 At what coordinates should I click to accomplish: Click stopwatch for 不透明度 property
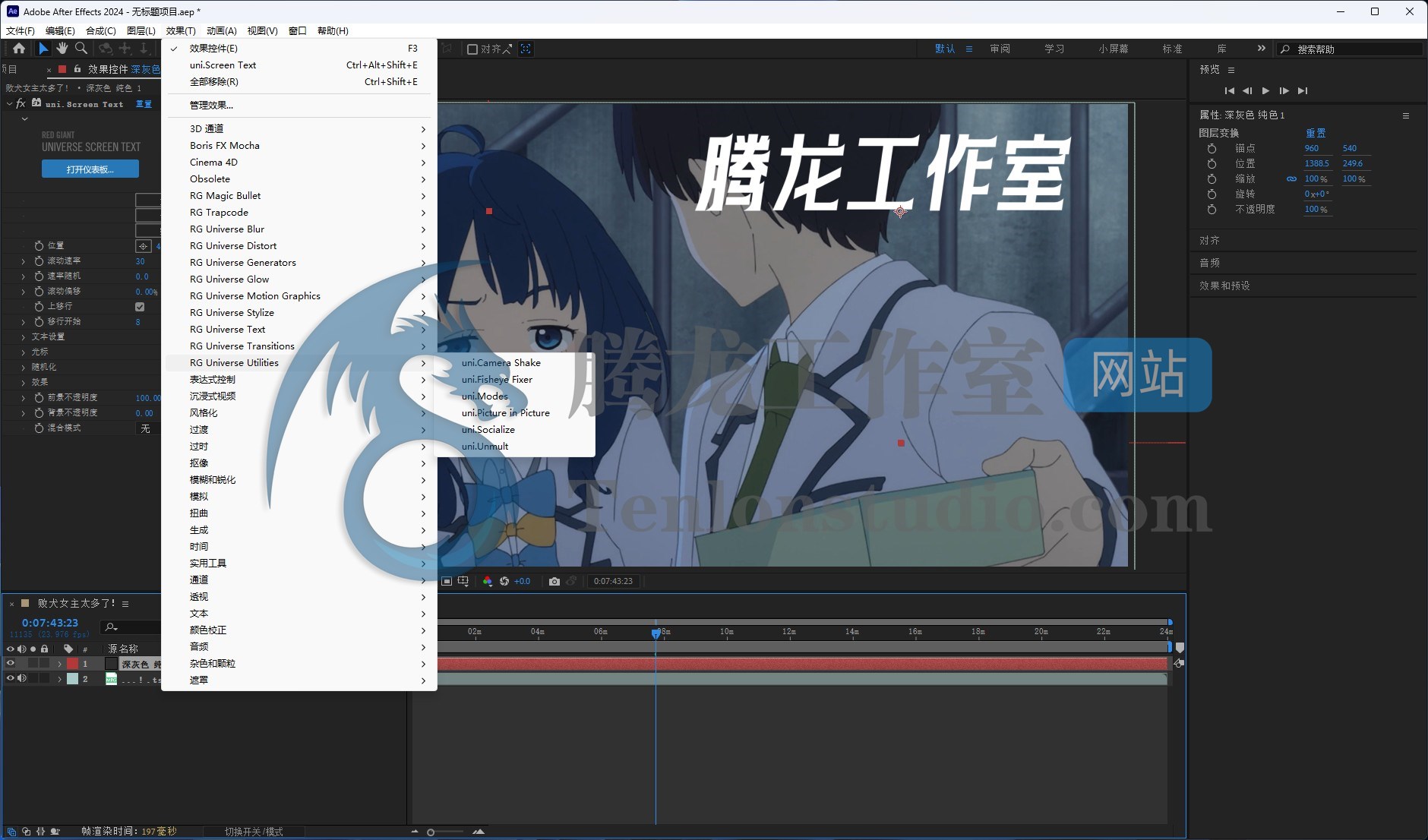coord(1212,210)
